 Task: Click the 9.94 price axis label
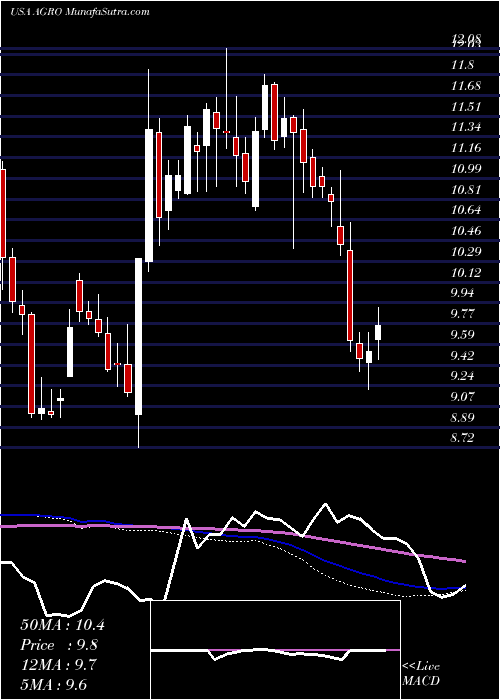tap(462, 293)
